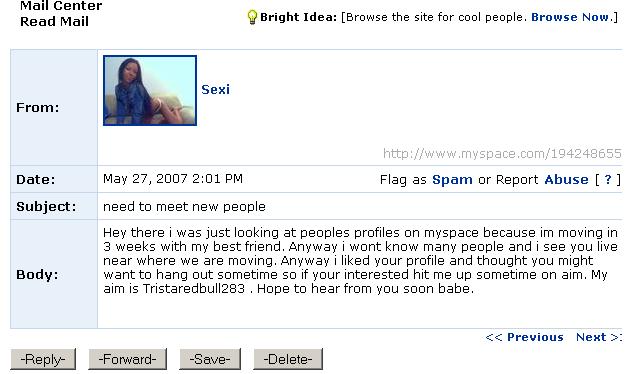Screen dimensions: 634x374
Task: Click the Reply button
Action: pos(43,359)
